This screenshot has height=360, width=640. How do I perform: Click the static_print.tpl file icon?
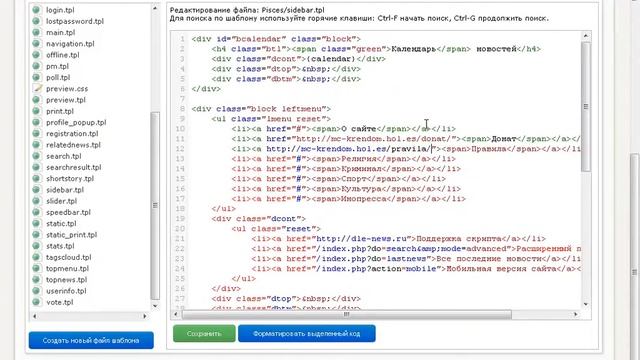pos(36,234)
